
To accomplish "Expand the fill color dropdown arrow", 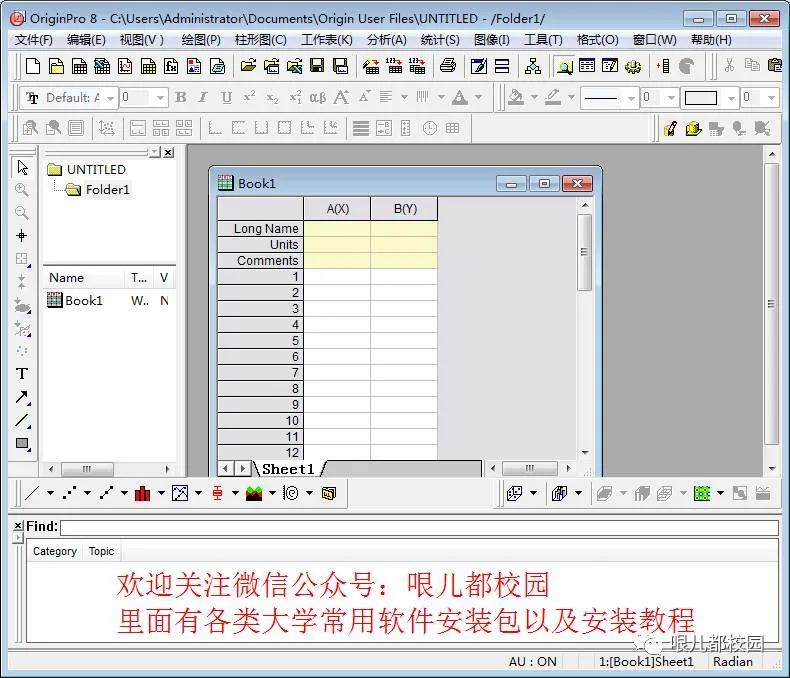I will [x=535, y=97].
